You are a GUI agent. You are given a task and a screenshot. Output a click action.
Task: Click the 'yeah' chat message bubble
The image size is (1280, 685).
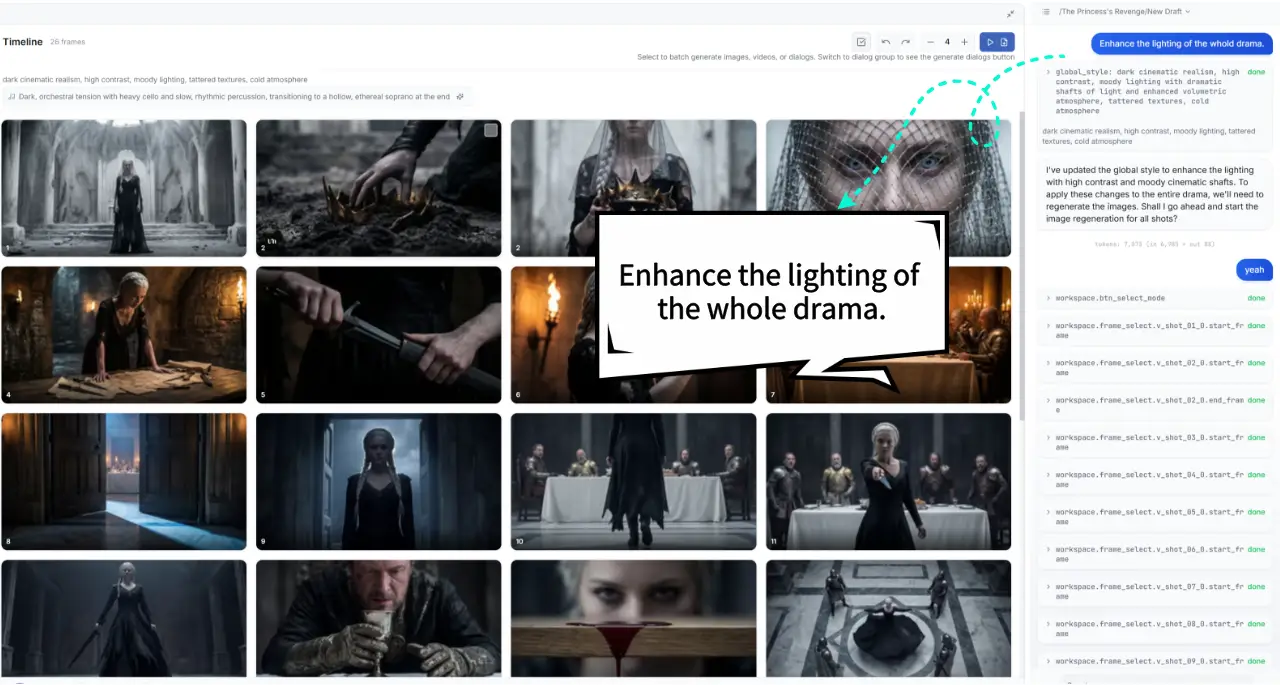coord(1254,270)
